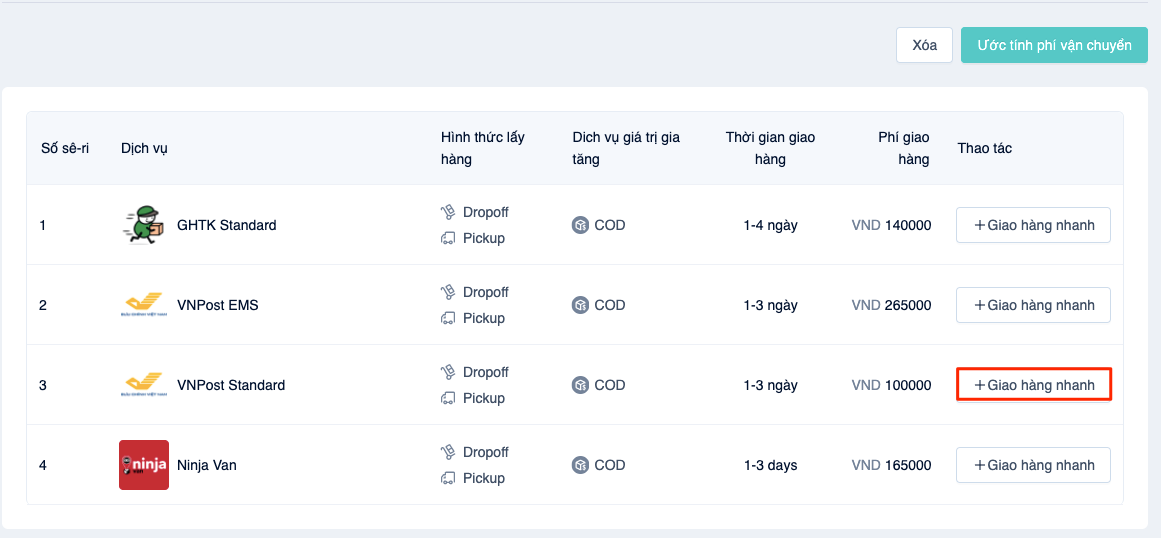Image resolution: width=1161 pixels, height=538 pixels.
Task: Click the VND 100000 fee for VNPost Standard
Action: 891,385
